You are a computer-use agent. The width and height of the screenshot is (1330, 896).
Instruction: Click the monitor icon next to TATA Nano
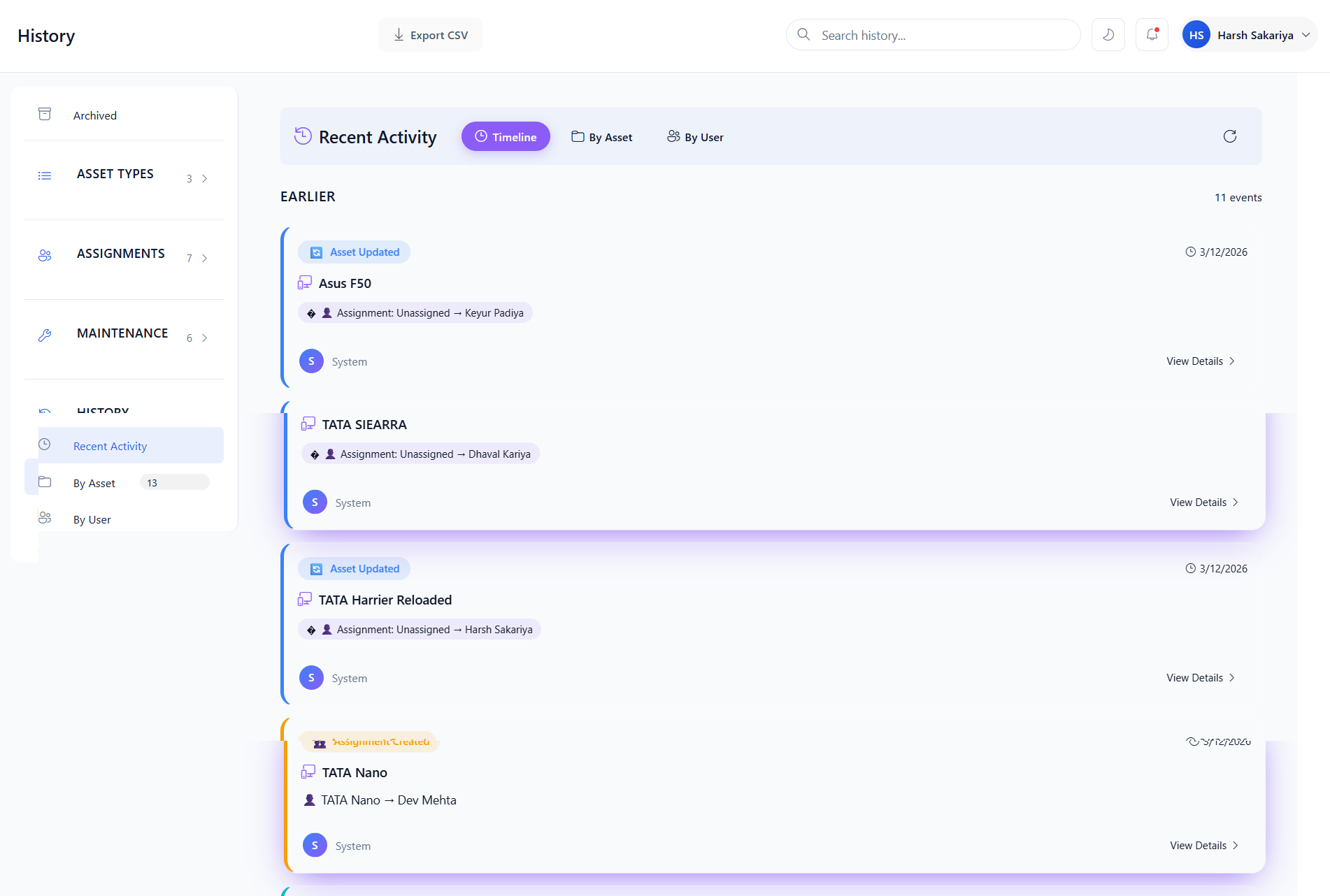point(308,771)
